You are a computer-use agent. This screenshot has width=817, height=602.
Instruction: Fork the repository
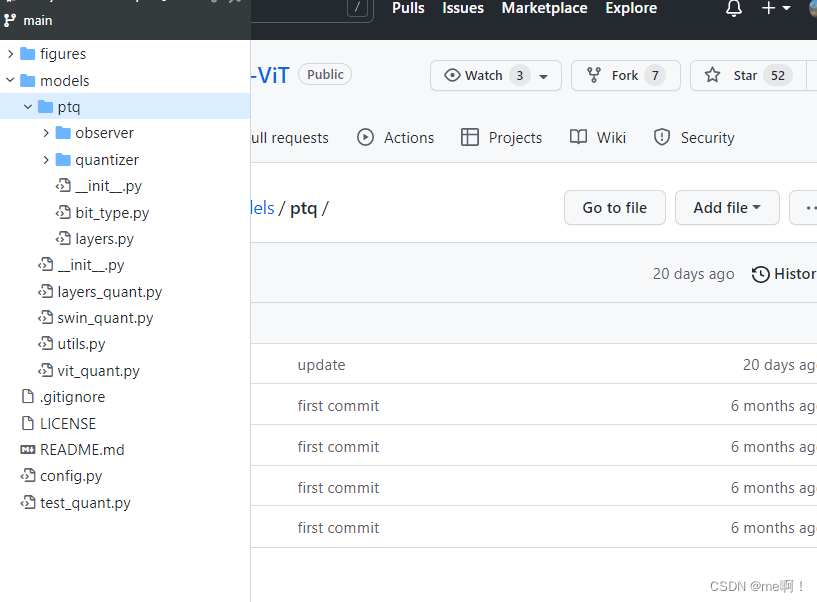coord(625,76)
